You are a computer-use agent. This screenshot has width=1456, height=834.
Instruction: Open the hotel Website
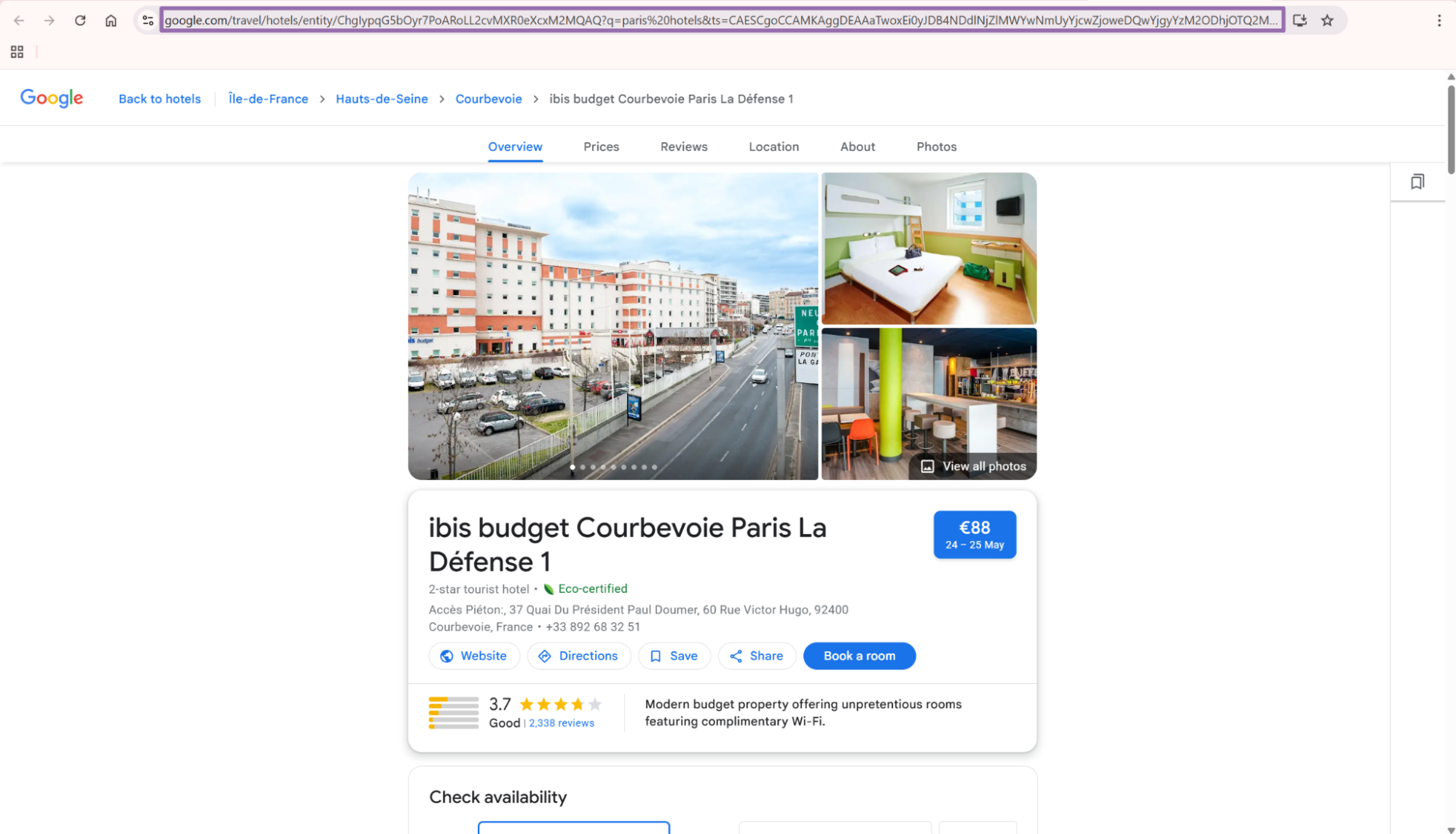[x=474, y=656]
